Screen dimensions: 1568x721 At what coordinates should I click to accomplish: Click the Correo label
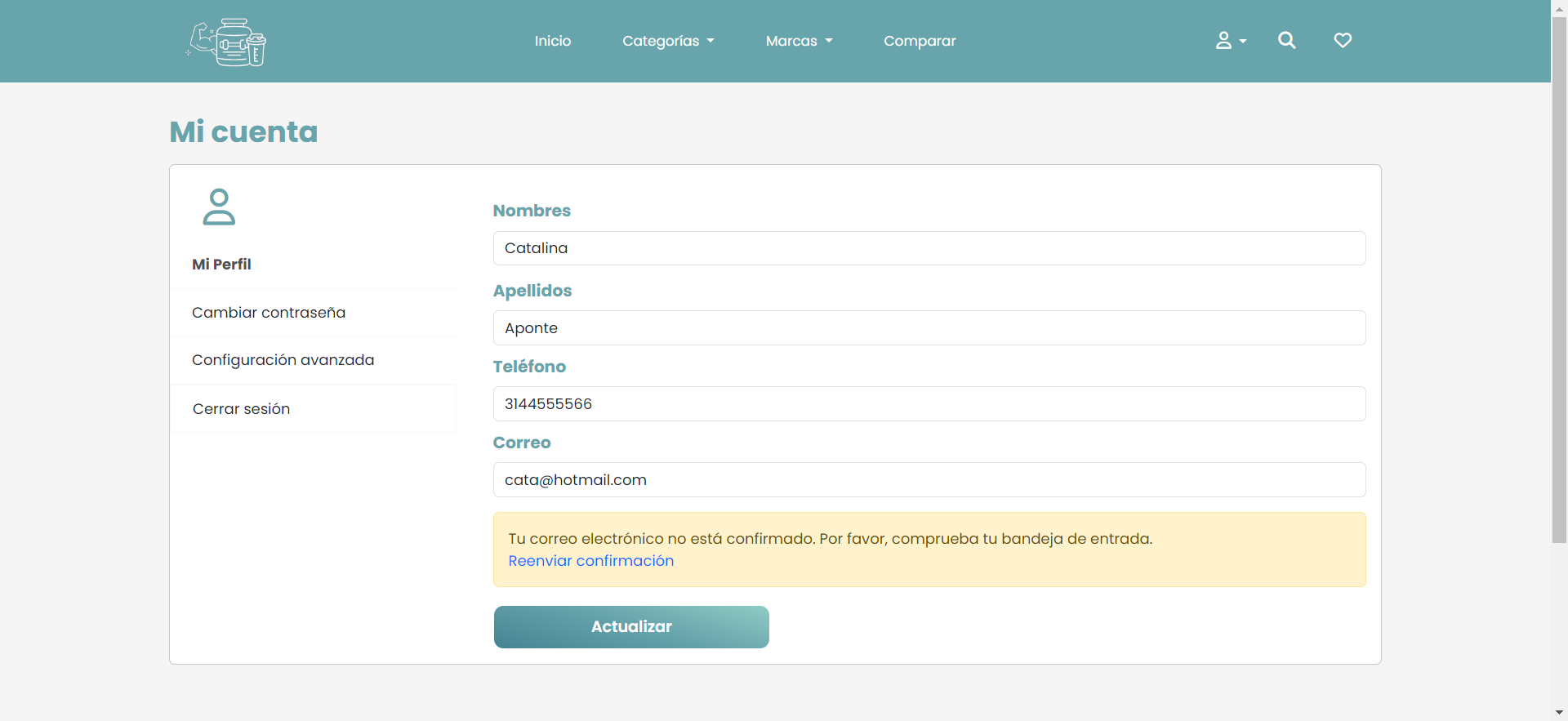[x=522, y=443]
